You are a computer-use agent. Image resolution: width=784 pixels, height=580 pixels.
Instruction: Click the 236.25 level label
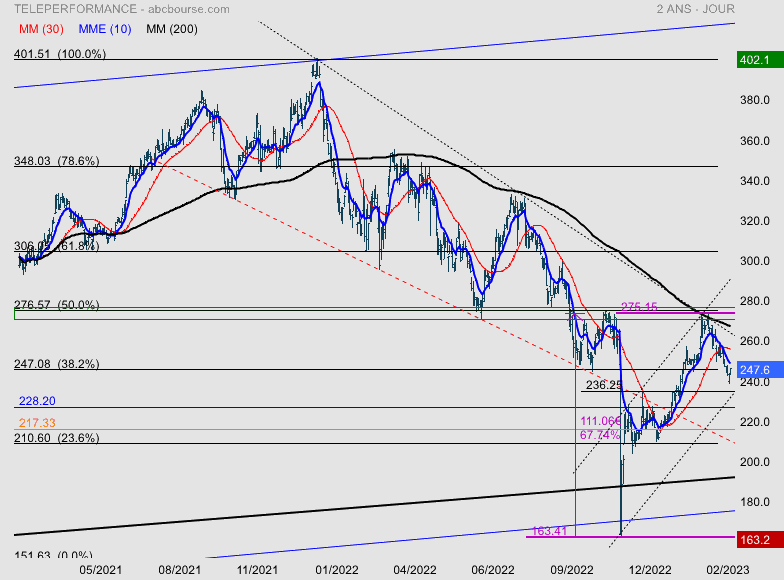tap(604, 385)
